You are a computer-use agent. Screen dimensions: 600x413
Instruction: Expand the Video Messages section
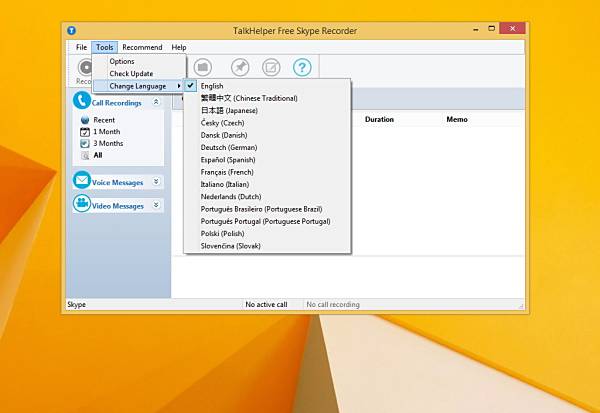coord(156,205)
